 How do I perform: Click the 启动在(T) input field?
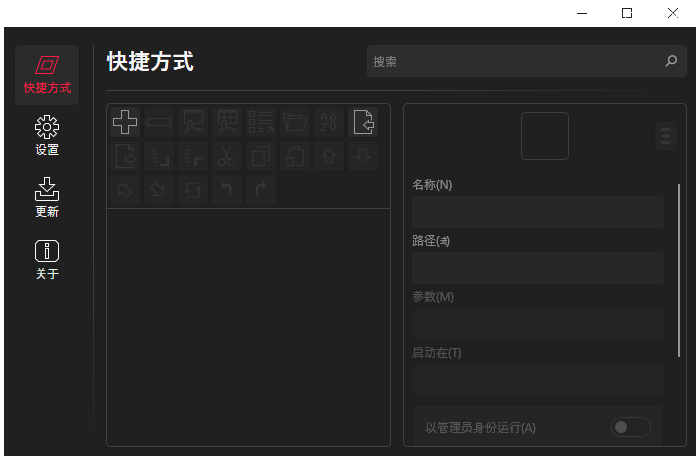pyautogui.click(x=538, y=380)
